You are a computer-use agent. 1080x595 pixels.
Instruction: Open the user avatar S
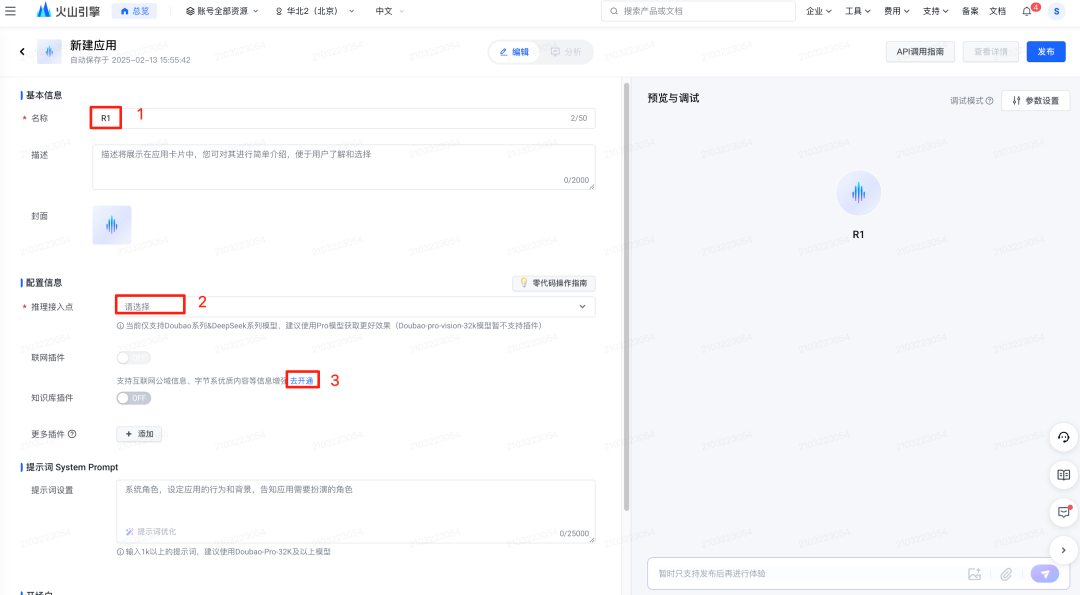1057,11
